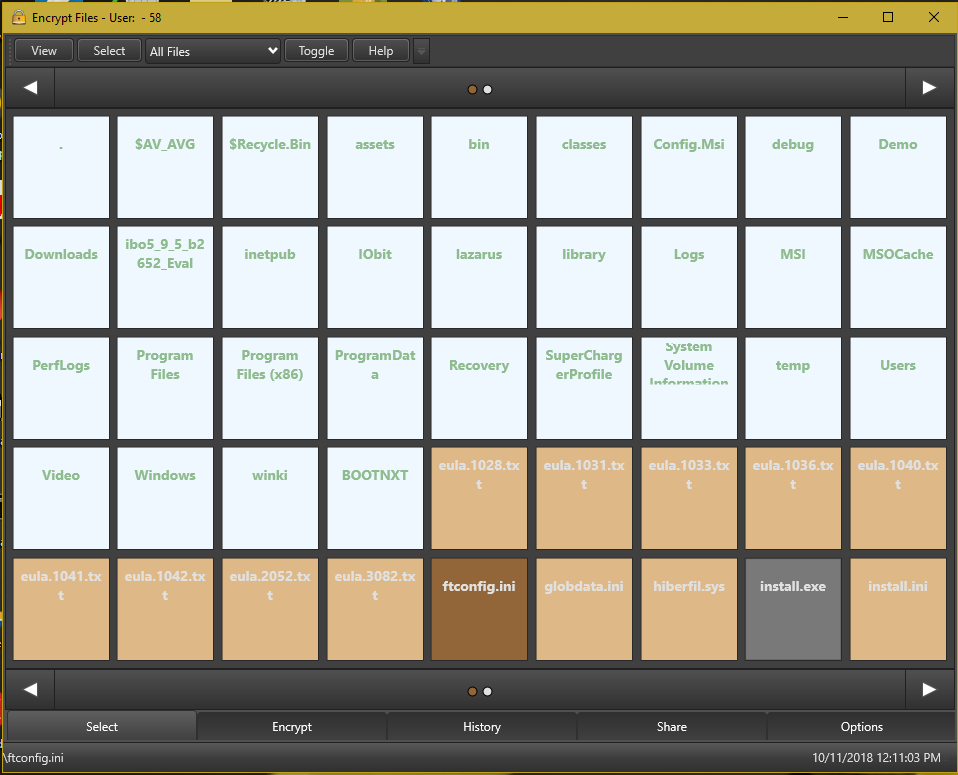Open the inetpub folder tile
This screenshot has width=958, height=775.
pos(270,277)
